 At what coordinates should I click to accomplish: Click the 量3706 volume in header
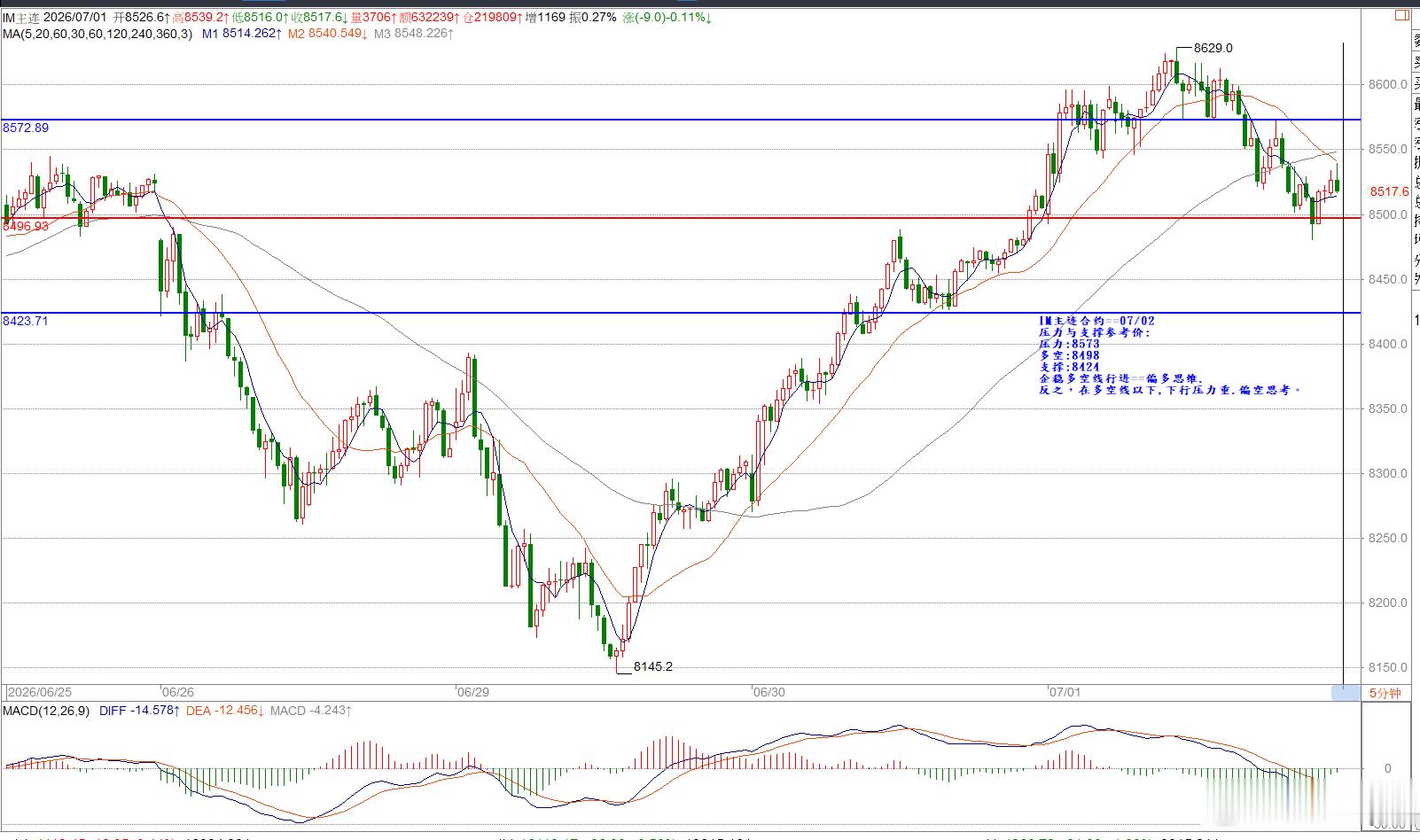click(x=372, y=18)
